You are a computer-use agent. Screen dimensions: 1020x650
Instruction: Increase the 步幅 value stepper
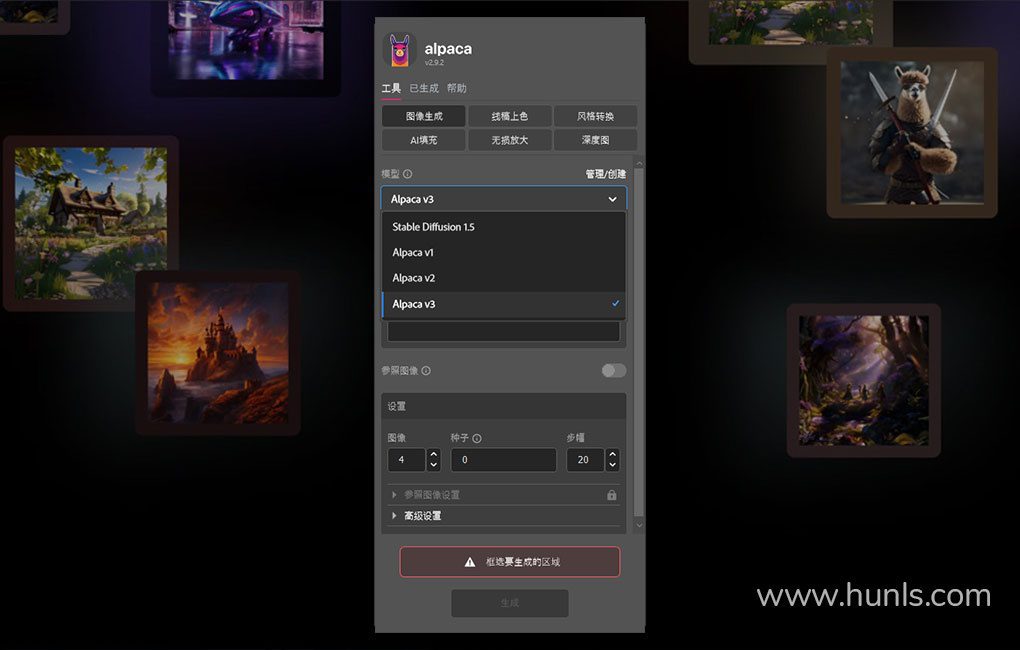(612, 454)
